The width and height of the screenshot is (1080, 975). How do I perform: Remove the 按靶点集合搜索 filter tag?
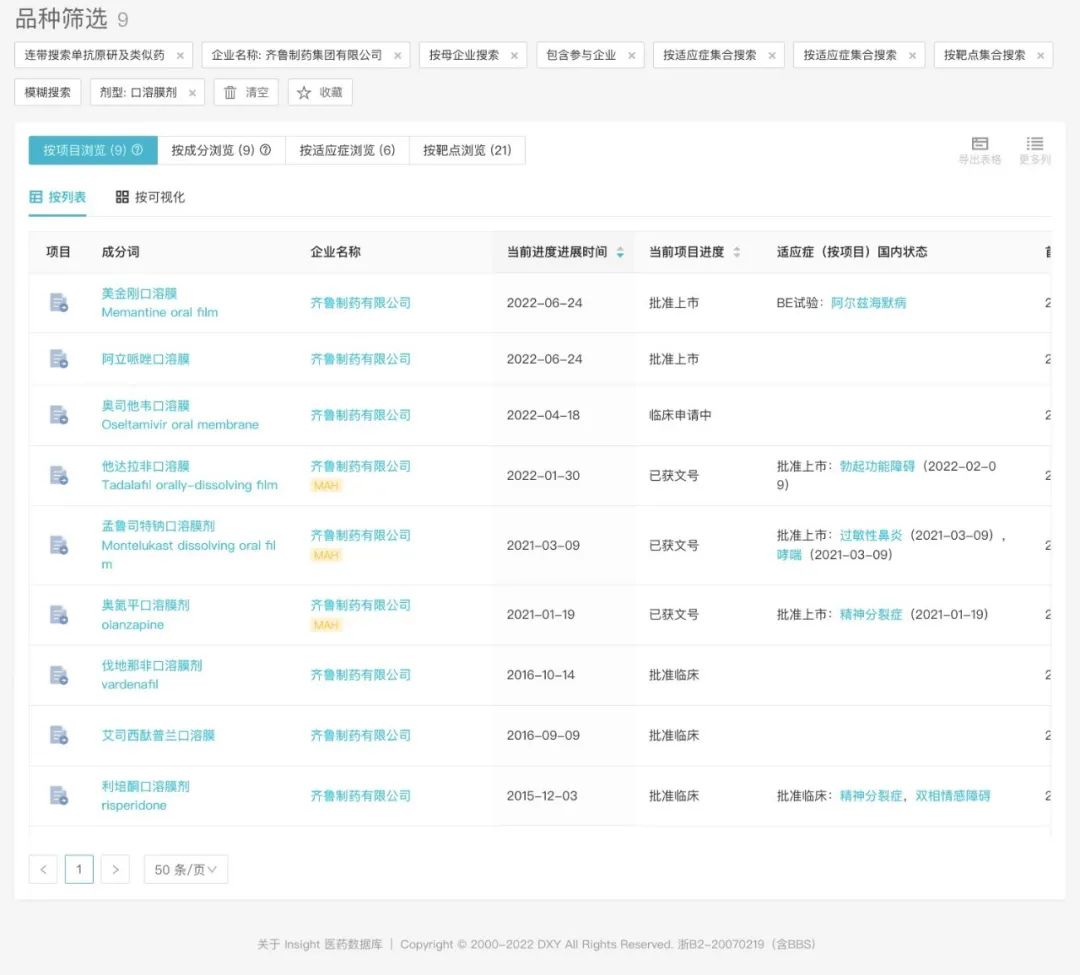(x=1040, y=56)
